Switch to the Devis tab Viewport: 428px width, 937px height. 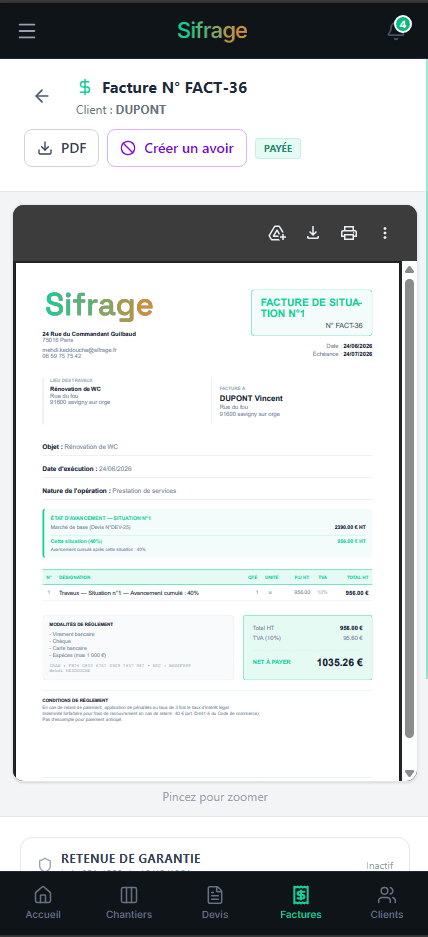pyautogui.click(x=215, y=903)
